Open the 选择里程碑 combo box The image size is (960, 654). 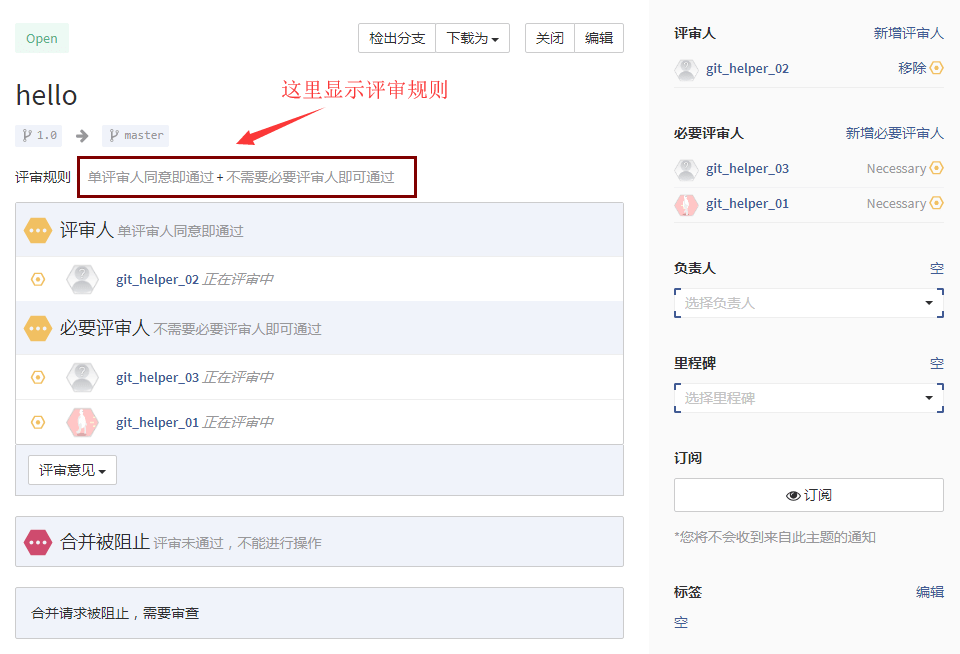[808, 398]
